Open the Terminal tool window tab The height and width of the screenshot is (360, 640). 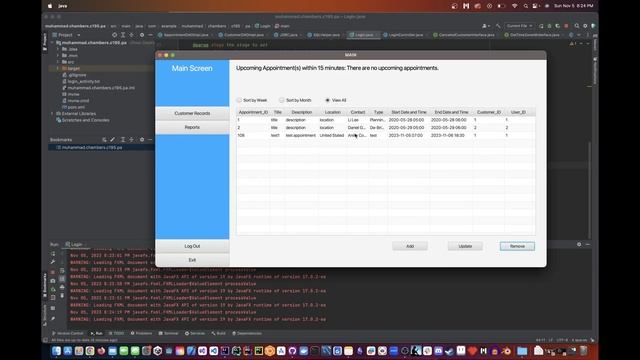pos(169,333)
